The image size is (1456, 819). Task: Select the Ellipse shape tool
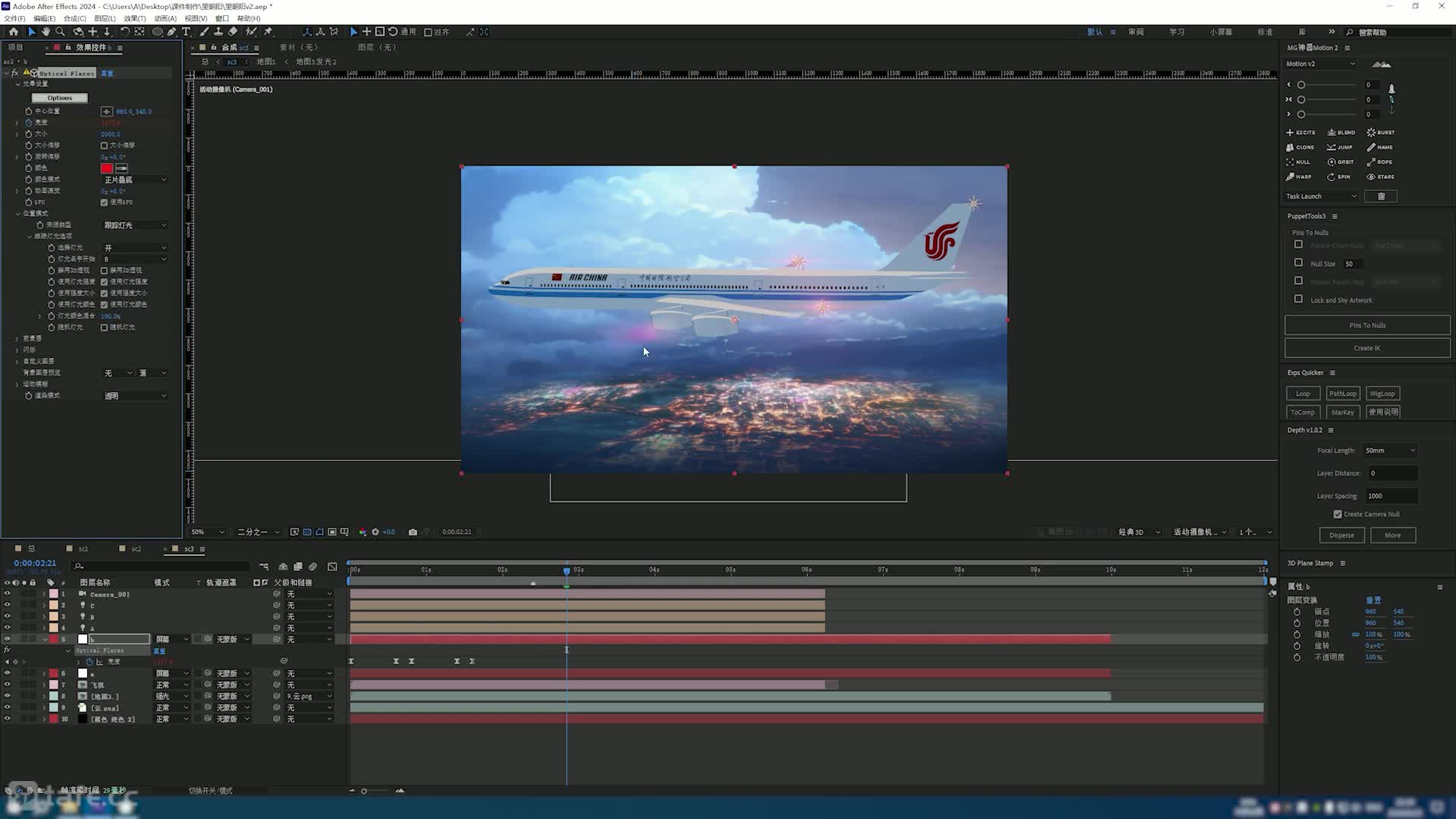[x=157, y=32]
